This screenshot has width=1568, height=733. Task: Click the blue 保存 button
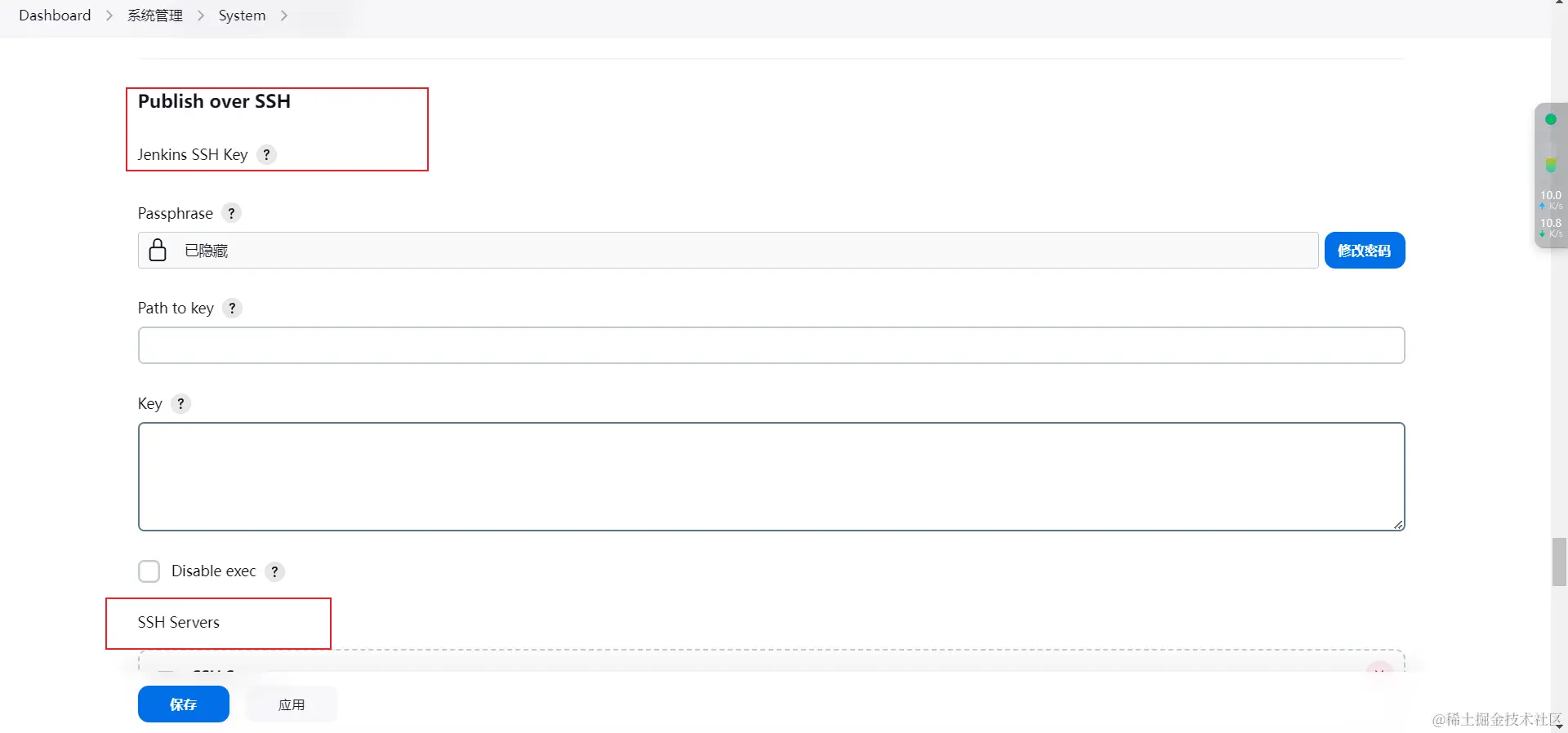[x=183, y=704]
